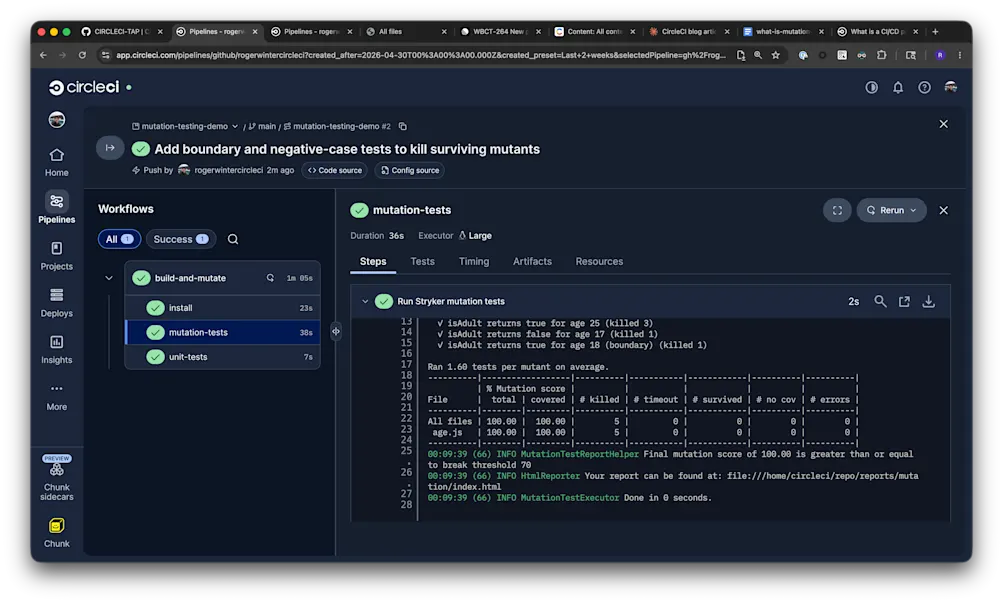Click the CircleCI logo
Image resolution: width=1003 pixels, height=603 pixels.
[84, 87]
